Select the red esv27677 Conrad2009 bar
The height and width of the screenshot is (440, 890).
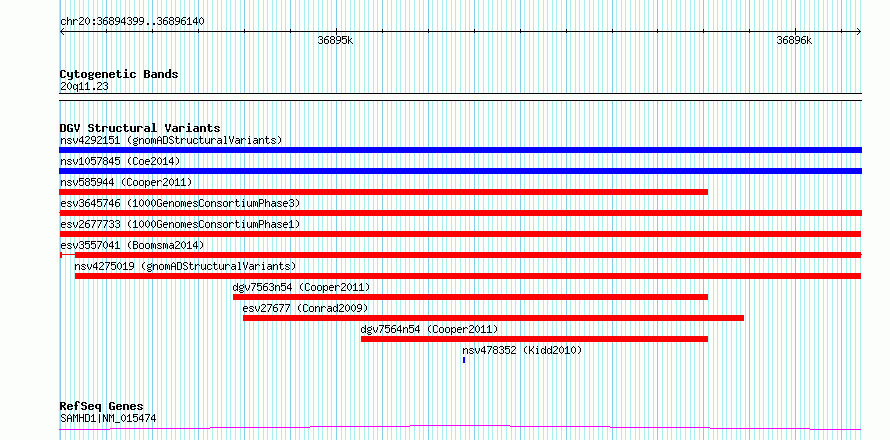(493, 318)
